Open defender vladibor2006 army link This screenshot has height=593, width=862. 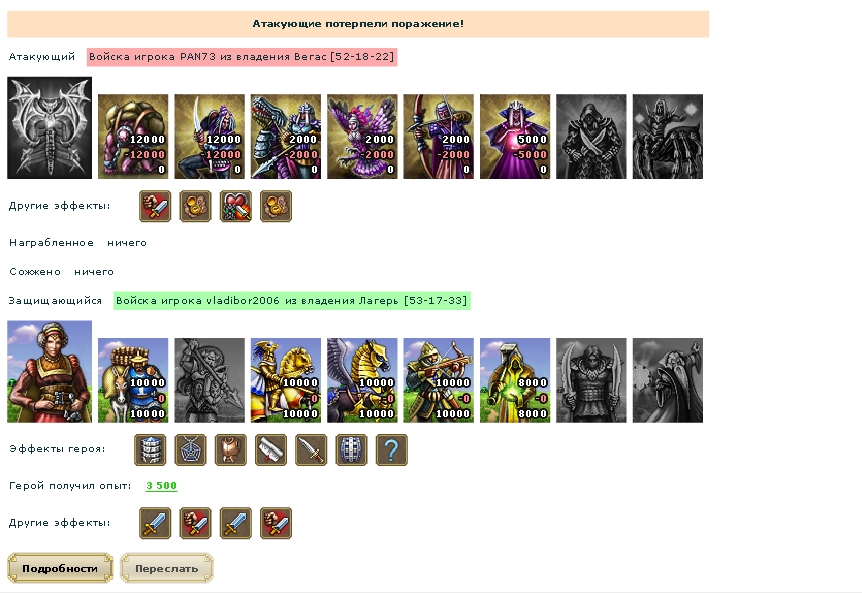(292, 301)
